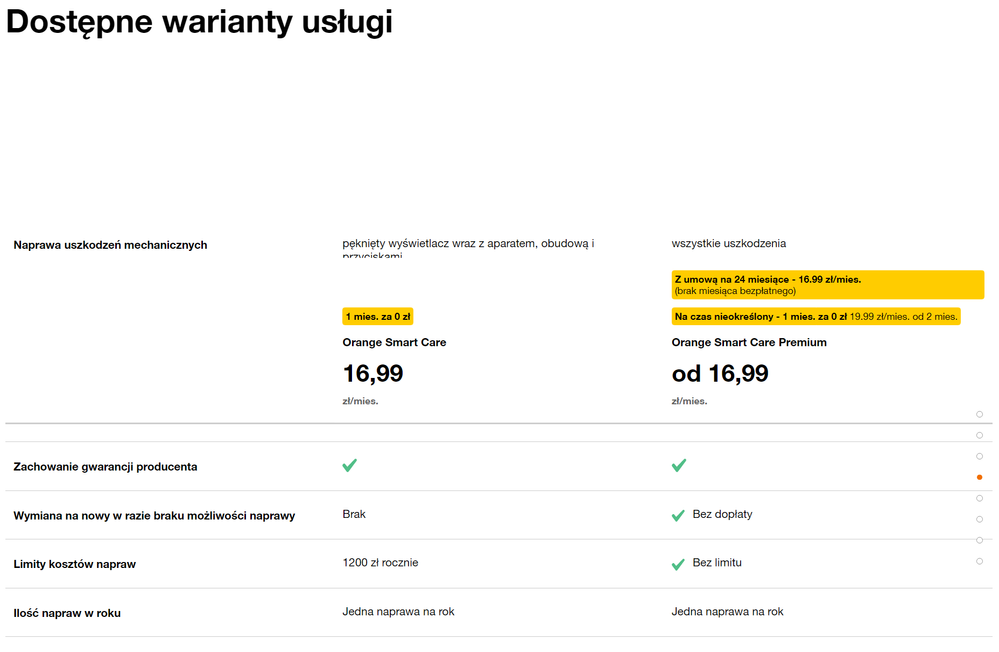
Task: Click the 'Naprawa uszkodzeń mechanicznych' row label
Action: (110, 245)
